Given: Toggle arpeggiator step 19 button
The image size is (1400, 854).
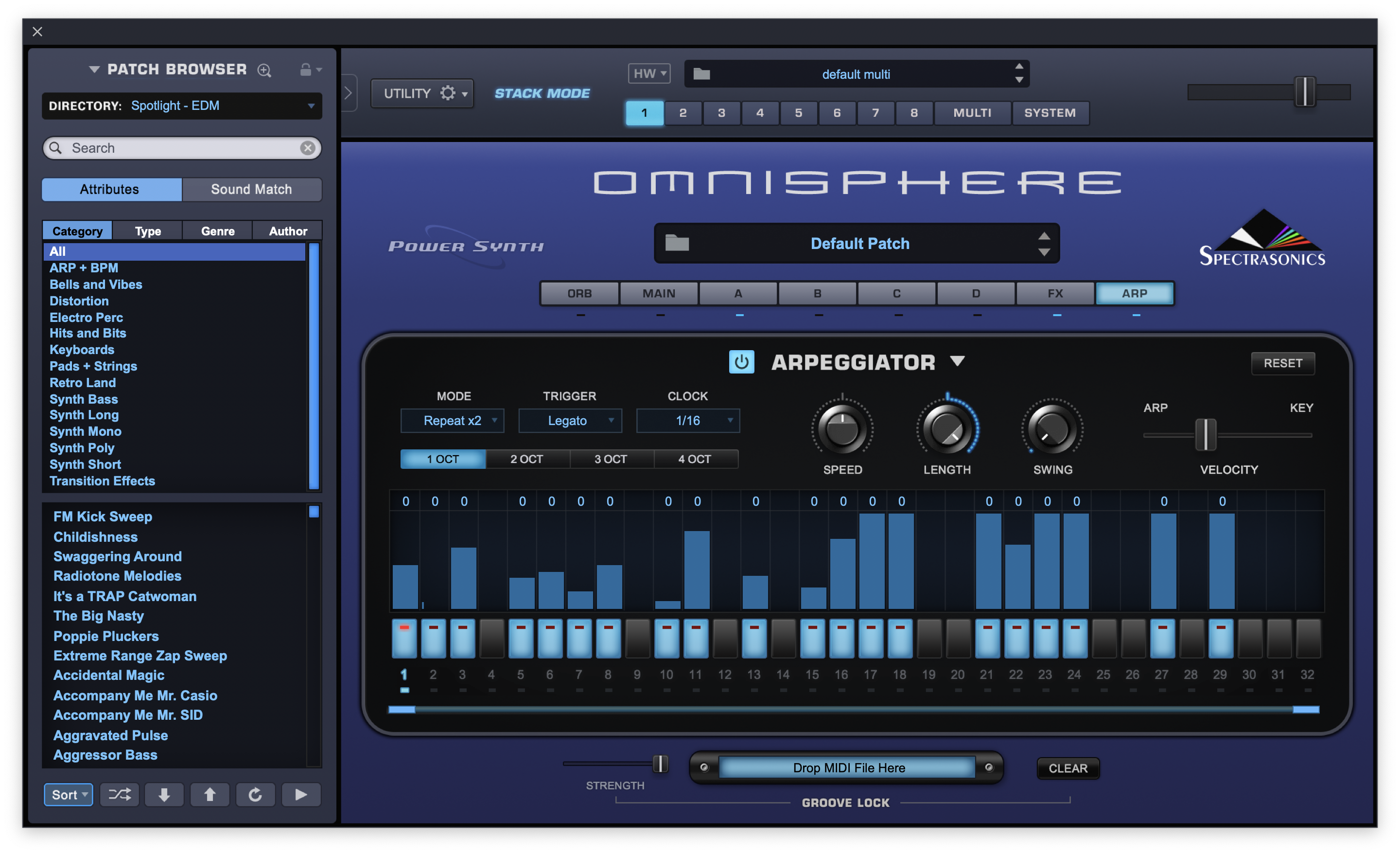Looking at the screenshot, I should click(x=929, y=639).
